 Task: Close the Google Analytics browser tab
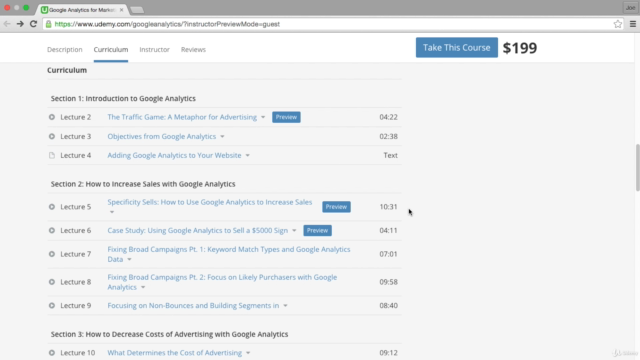pos(121,10)
